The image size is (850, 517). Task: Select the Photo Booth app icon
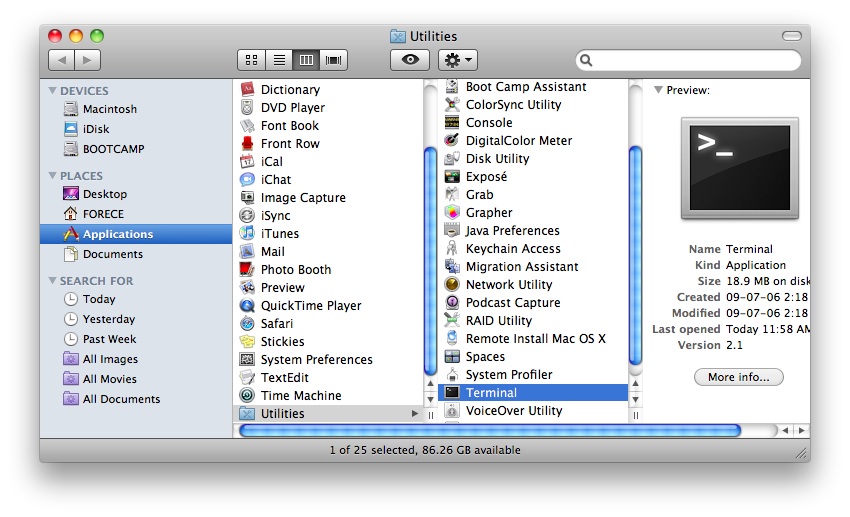[247, 269]
